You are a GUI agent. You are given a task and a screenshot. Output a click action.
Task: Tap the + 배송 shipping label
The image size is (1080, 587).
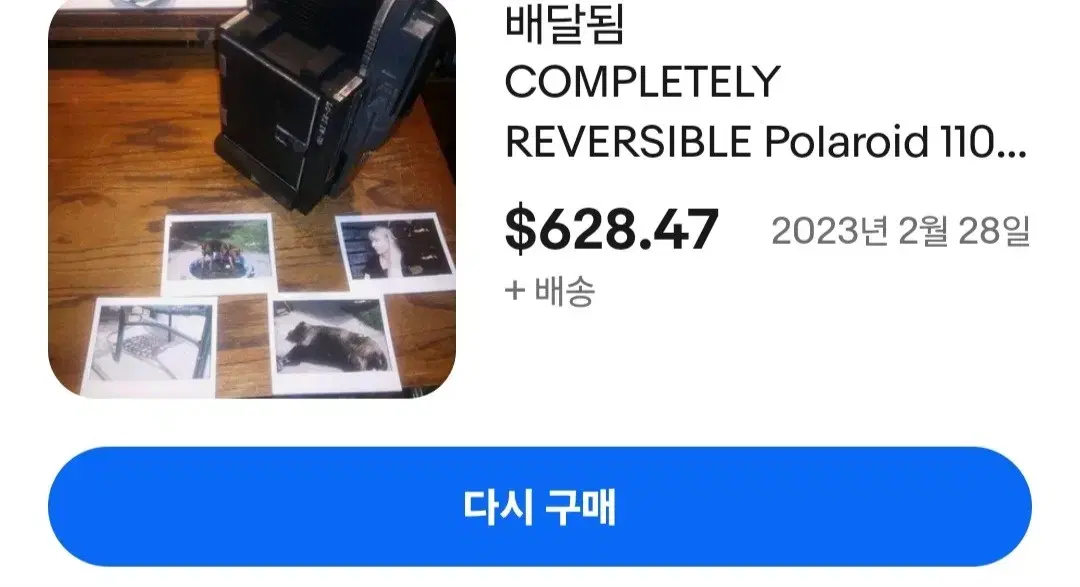550,291
